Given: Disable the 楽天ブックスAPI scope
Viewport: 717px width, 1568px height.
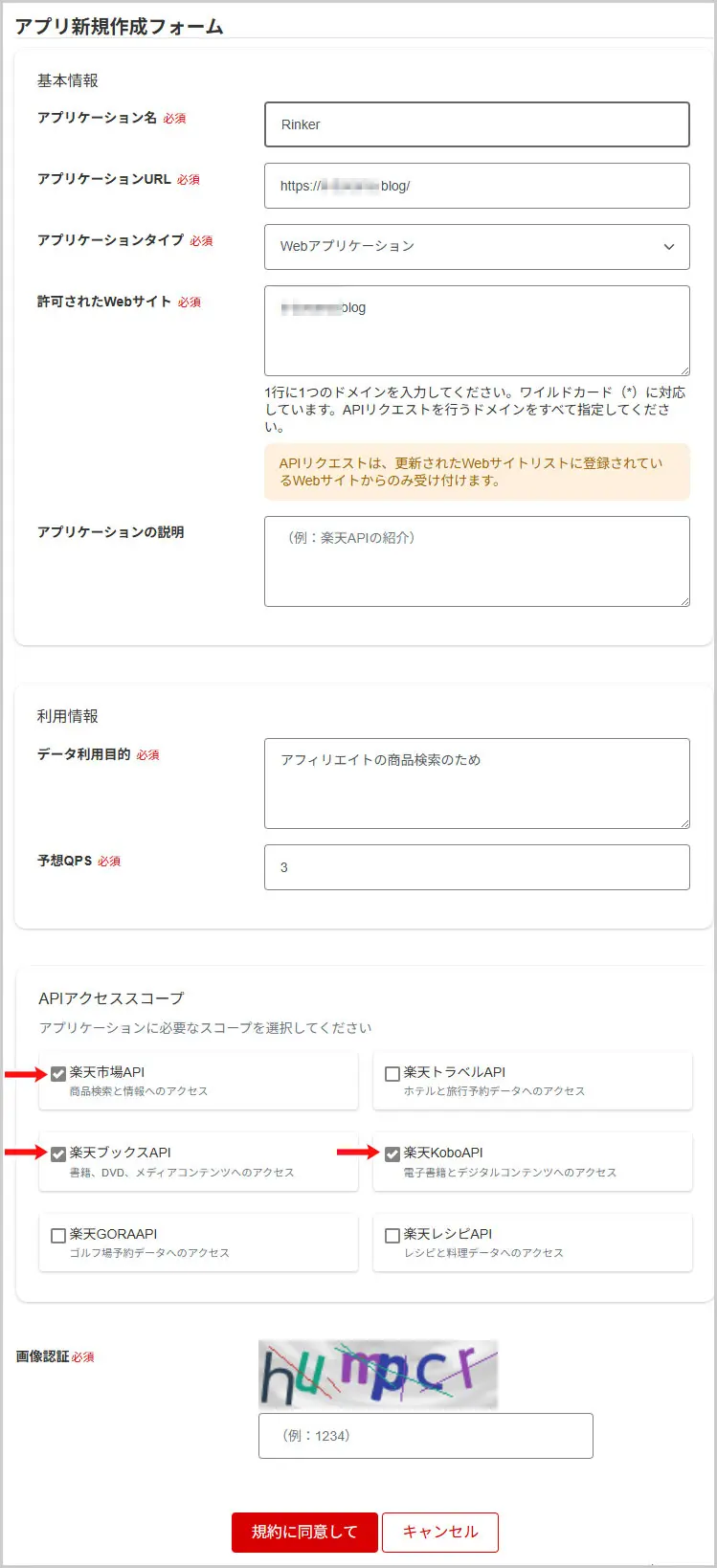Looking at the screenshot, I should [57, 1154].
